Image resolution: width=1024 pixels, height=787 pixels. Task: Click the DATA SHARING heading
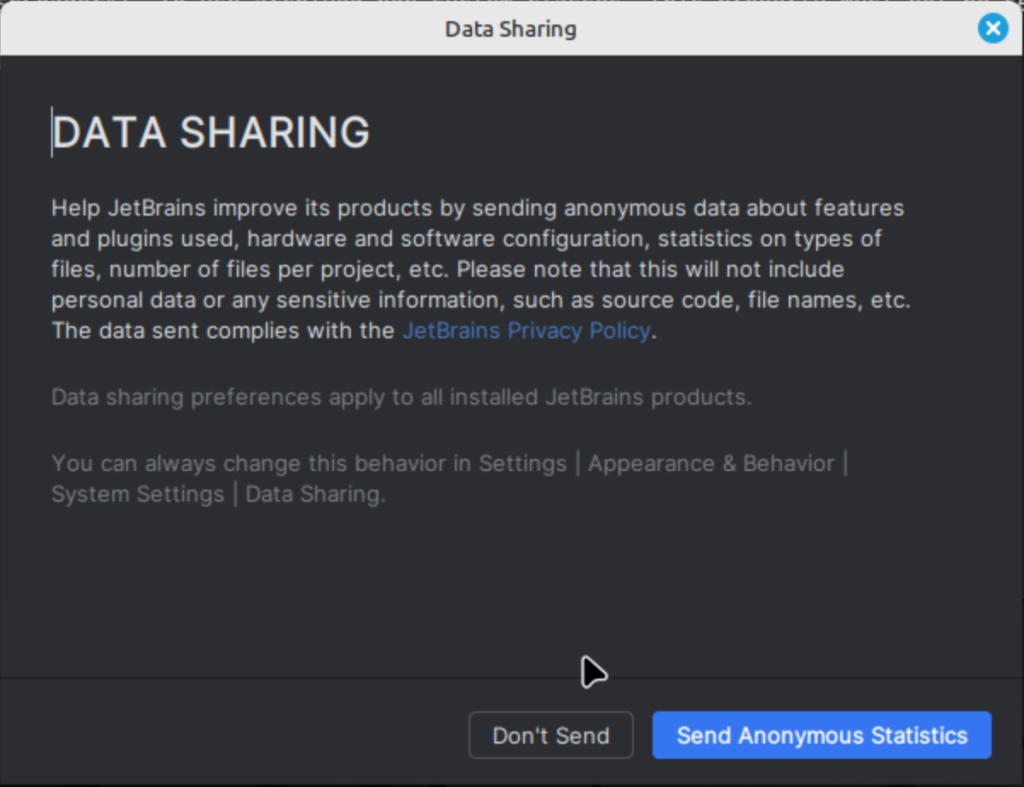[211, 132]
